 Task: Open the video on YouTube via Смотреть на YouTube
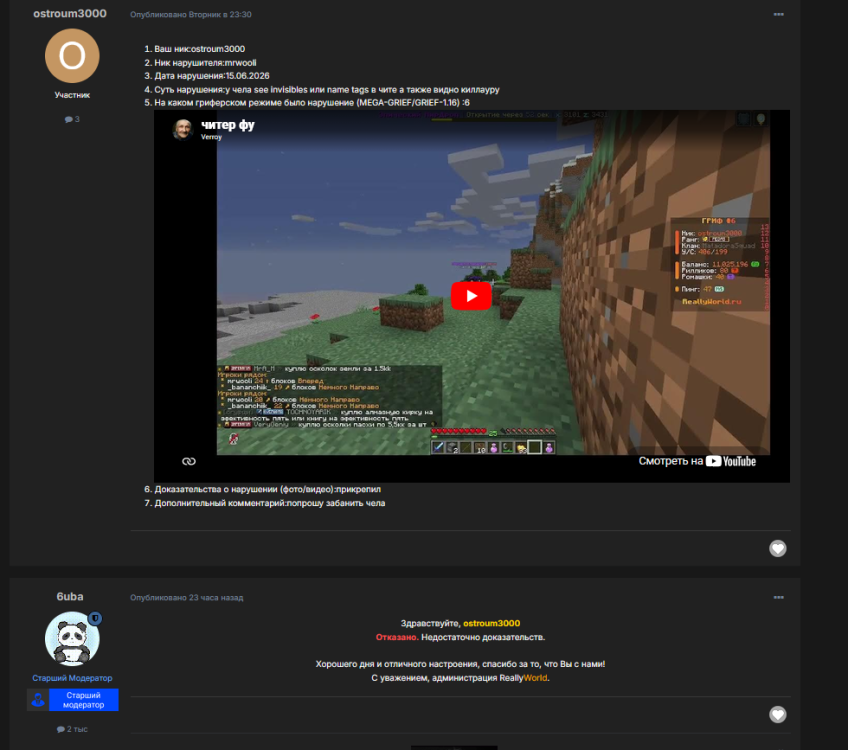tap(697, 461)
